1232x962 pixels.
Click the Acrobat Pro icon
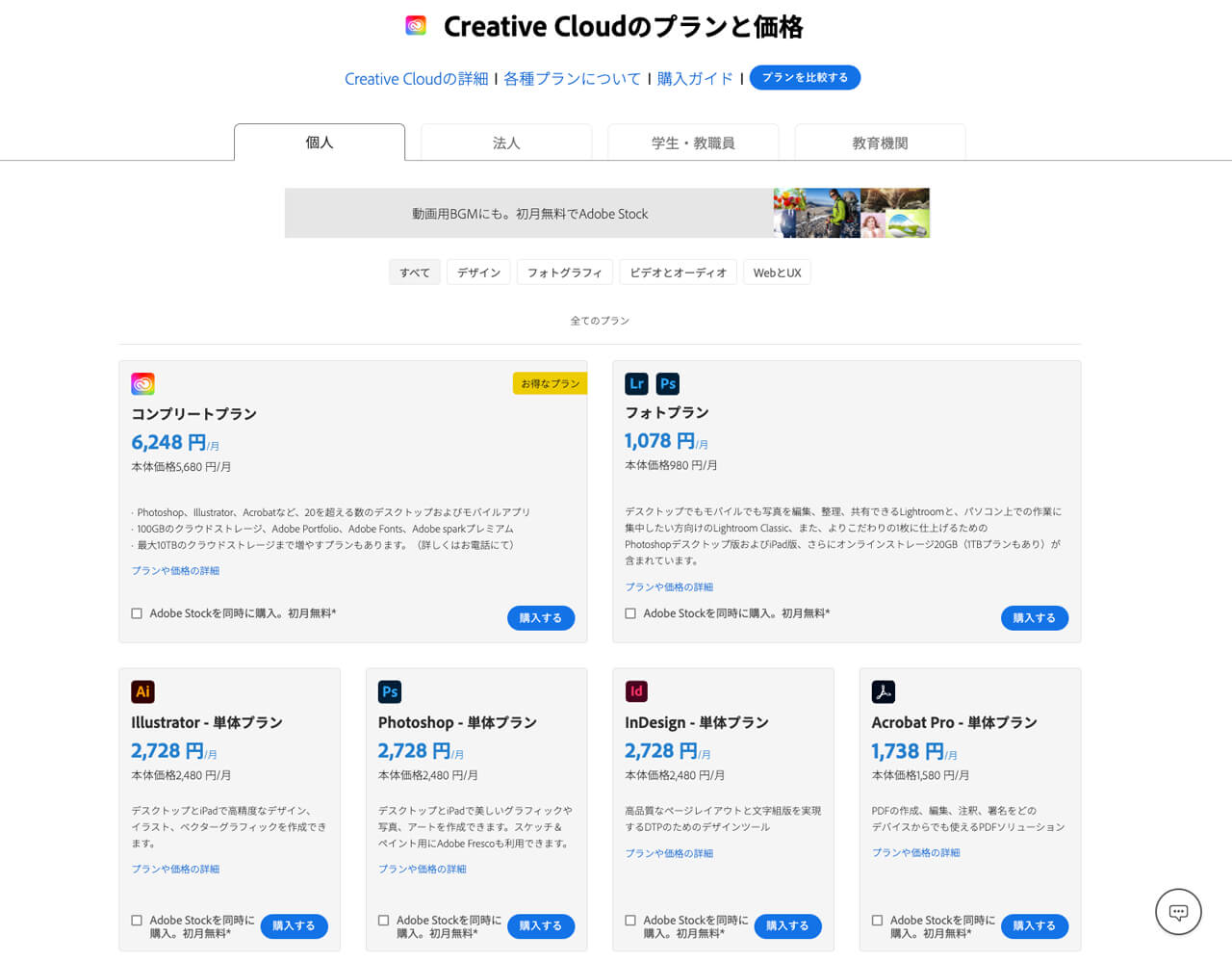click(x=884, y=691)
